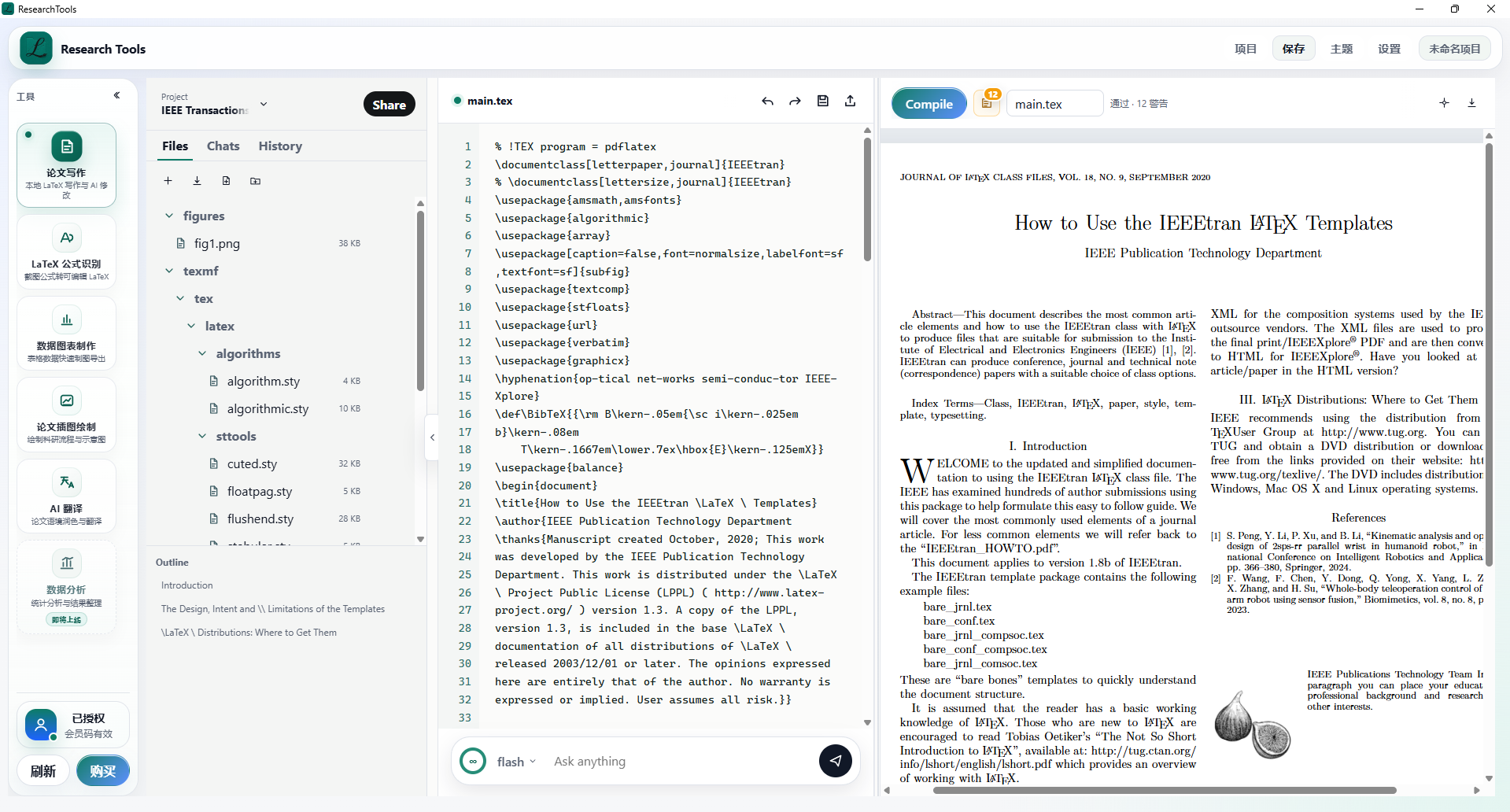Open the 主题 theme menu
The image size is (1510, 812).
[x=1342, y=49]
